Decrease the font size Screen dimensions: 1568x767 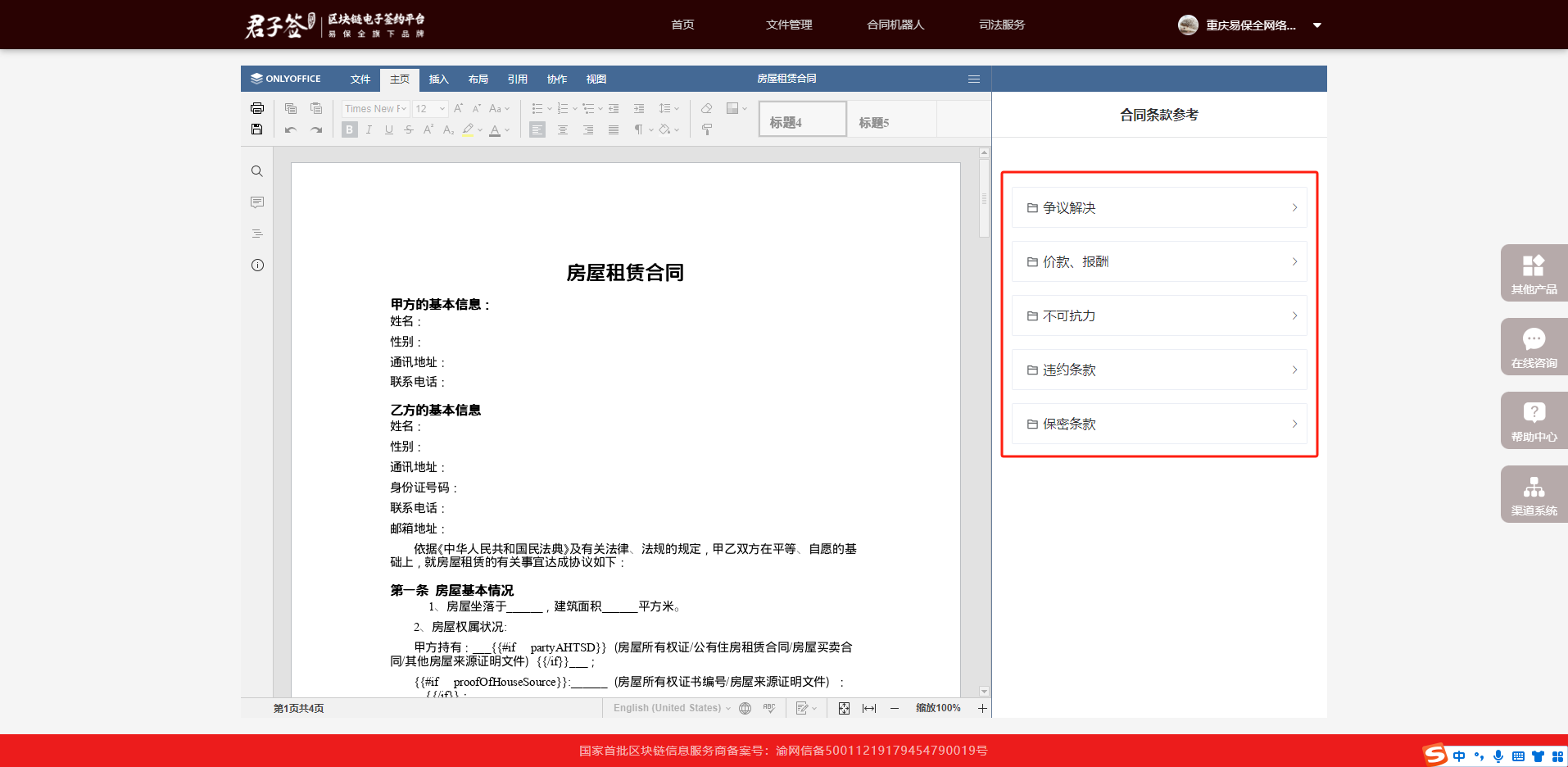pos(477,108)
